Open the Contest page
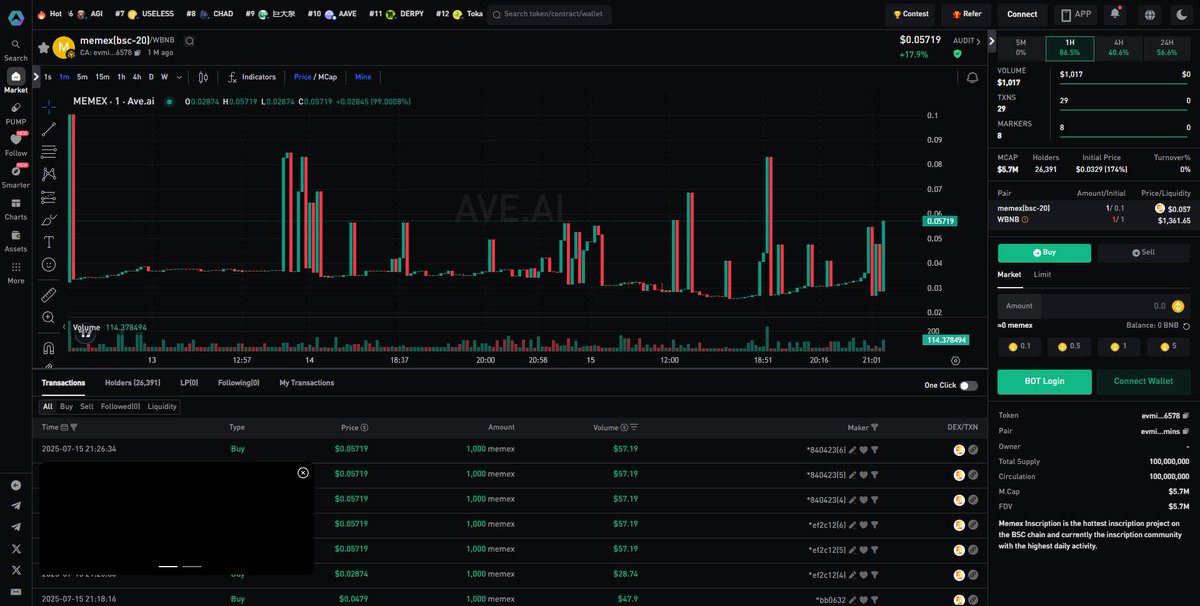This screenshot has height=606, width=1200. 911,14
